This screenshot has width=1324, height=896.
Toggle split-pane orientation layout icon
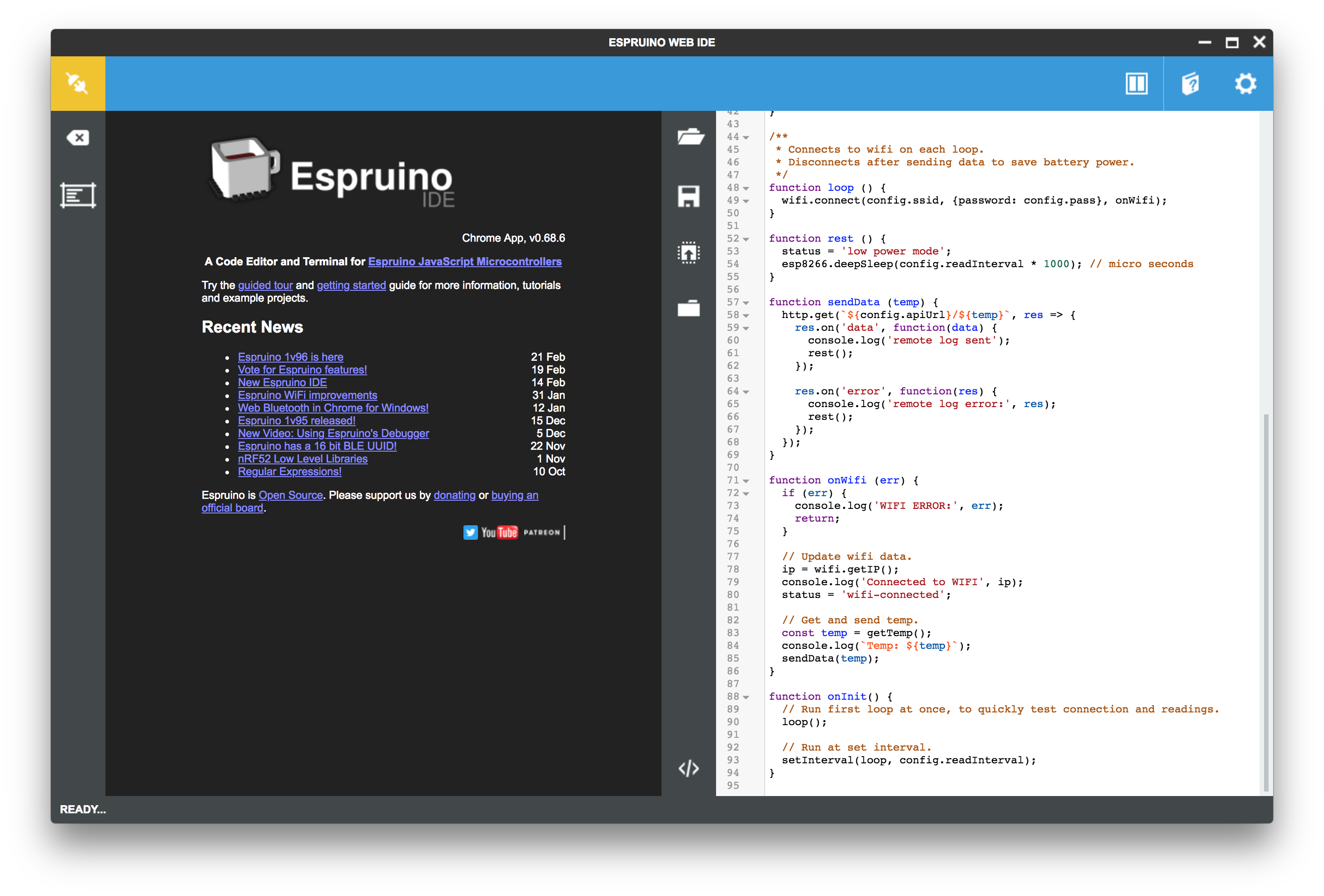tap(1136, 84)
